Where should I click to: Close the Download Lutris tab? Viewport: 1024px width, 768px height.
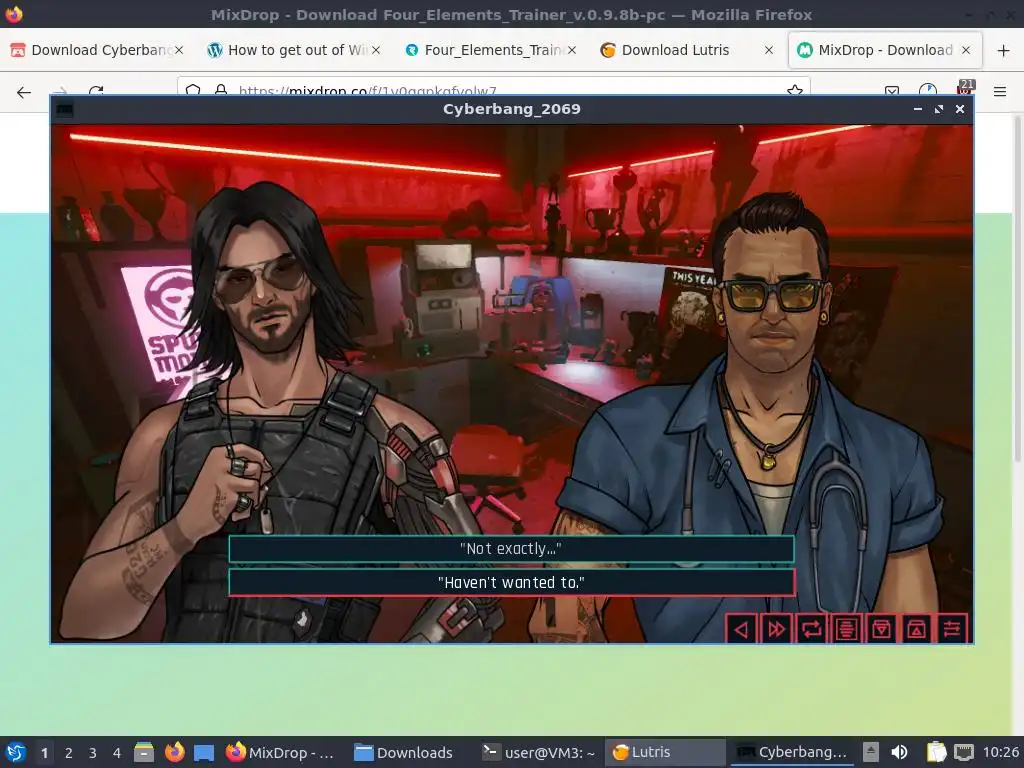click(769, 50)
